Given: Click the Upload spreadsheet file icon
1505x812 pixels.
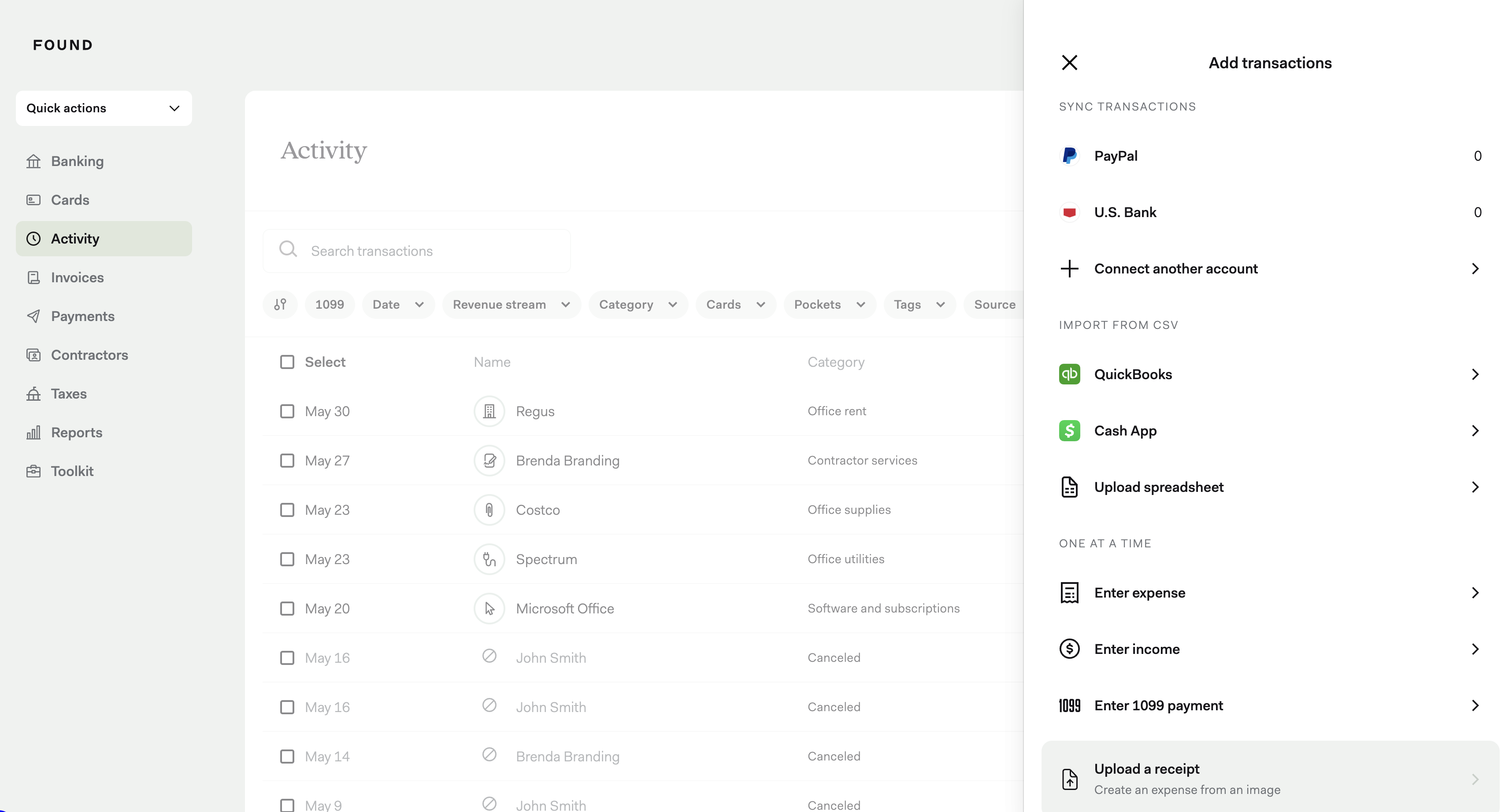Looking at the screenshot, I should (x=1069, y=487).
